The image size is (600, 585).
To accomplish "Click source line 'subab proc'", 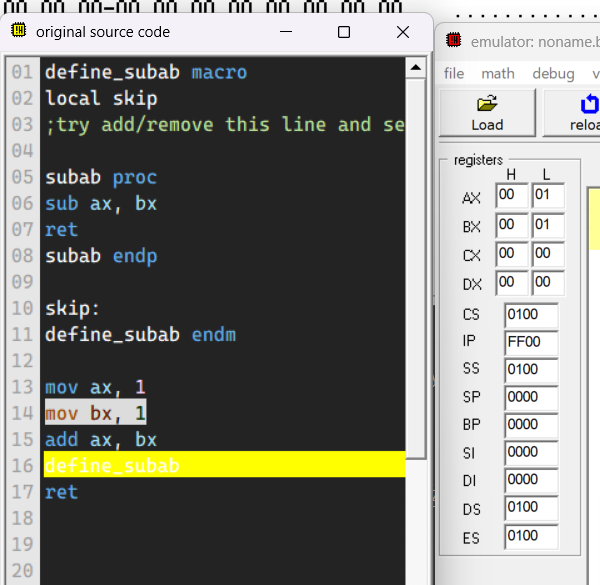I will click(x=101, y=178).
